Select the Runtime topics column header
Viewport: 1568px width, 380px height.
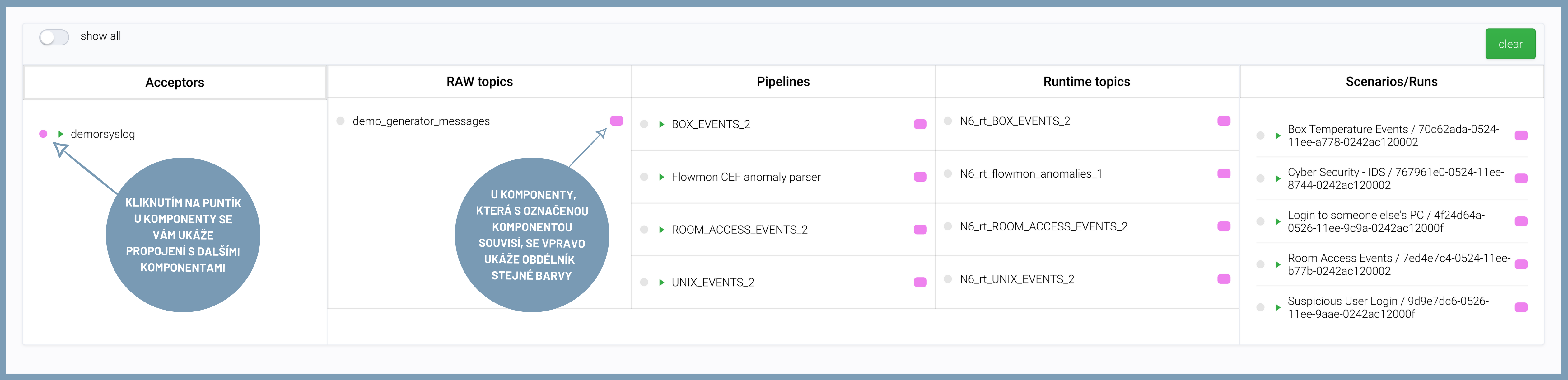point(1086,82)
